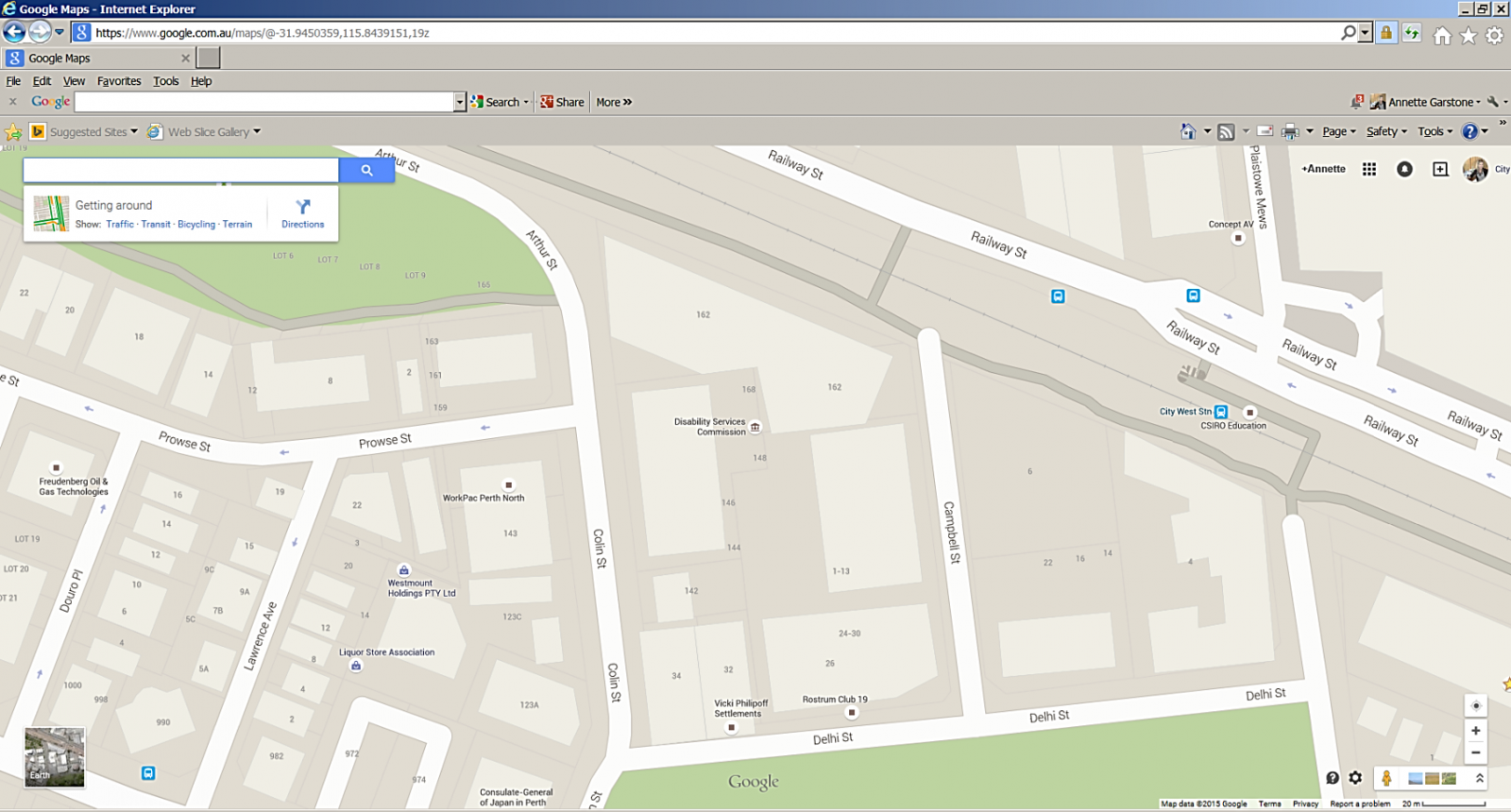Image resolution: width=1511 pixels, height=812 pixels.
Task: Switch to Earth view thumbnail
Action: [54, 756]
